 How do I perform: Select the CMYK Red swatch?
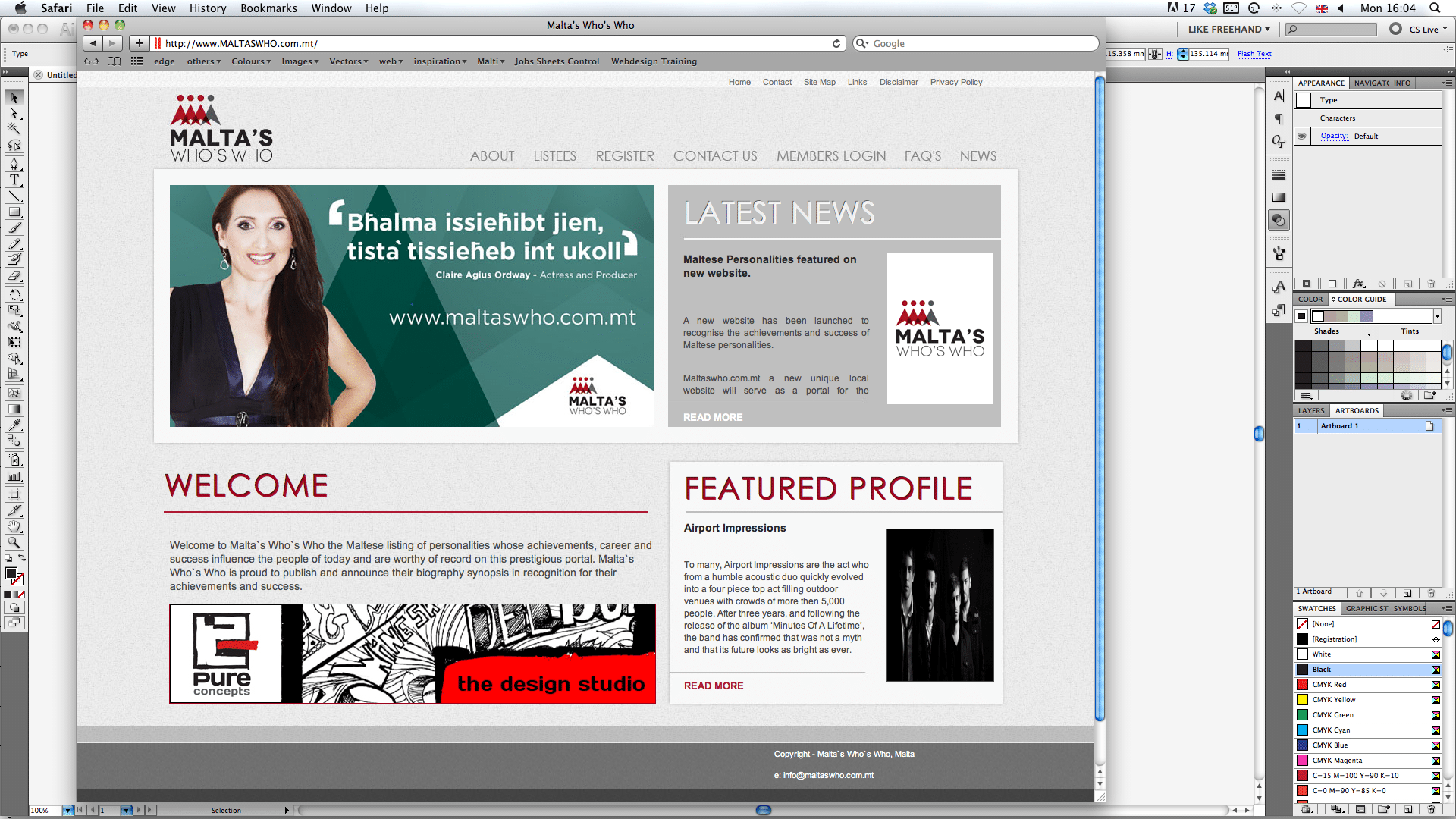point(1367,685)
